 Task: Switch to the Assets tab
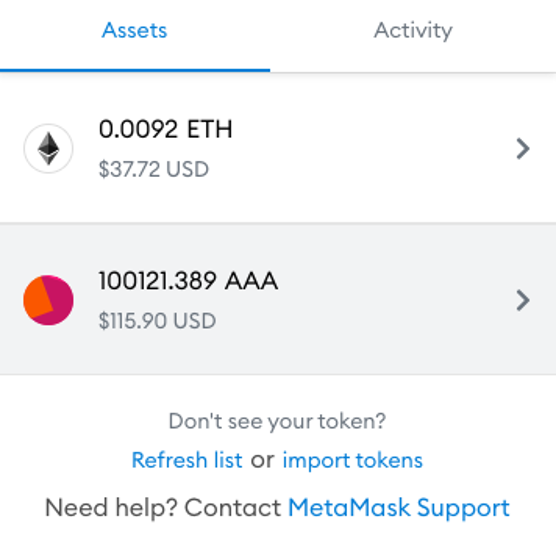point(134,30)
